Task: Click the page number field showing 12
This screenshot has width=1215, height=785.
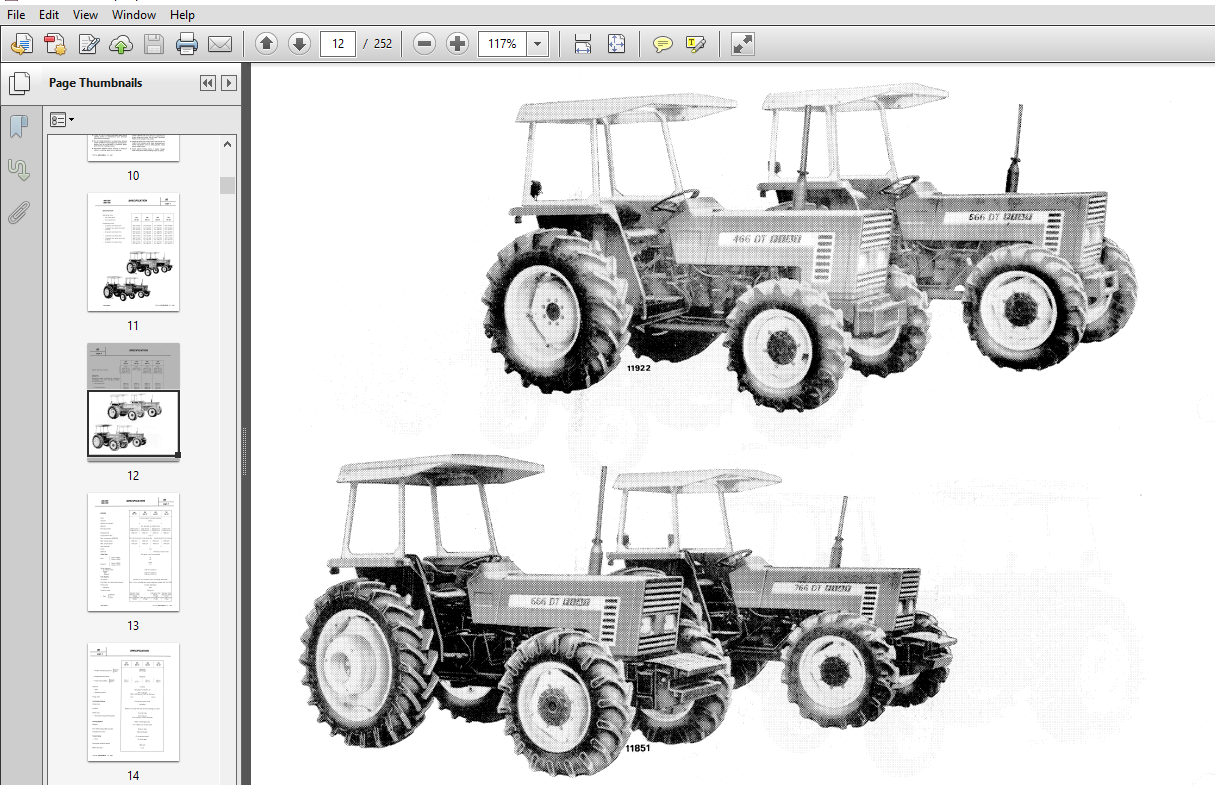Action: pyautogui.click(x=338, y=44)
